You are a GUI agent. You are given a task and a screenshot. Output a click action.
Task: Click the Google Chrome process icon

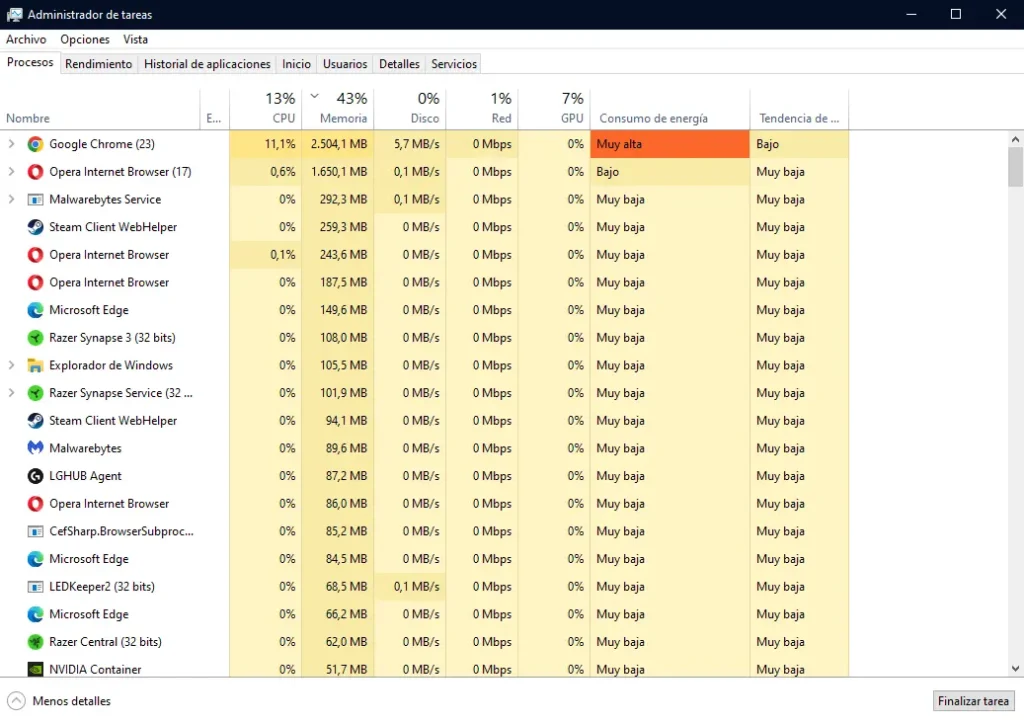point(35,143)
